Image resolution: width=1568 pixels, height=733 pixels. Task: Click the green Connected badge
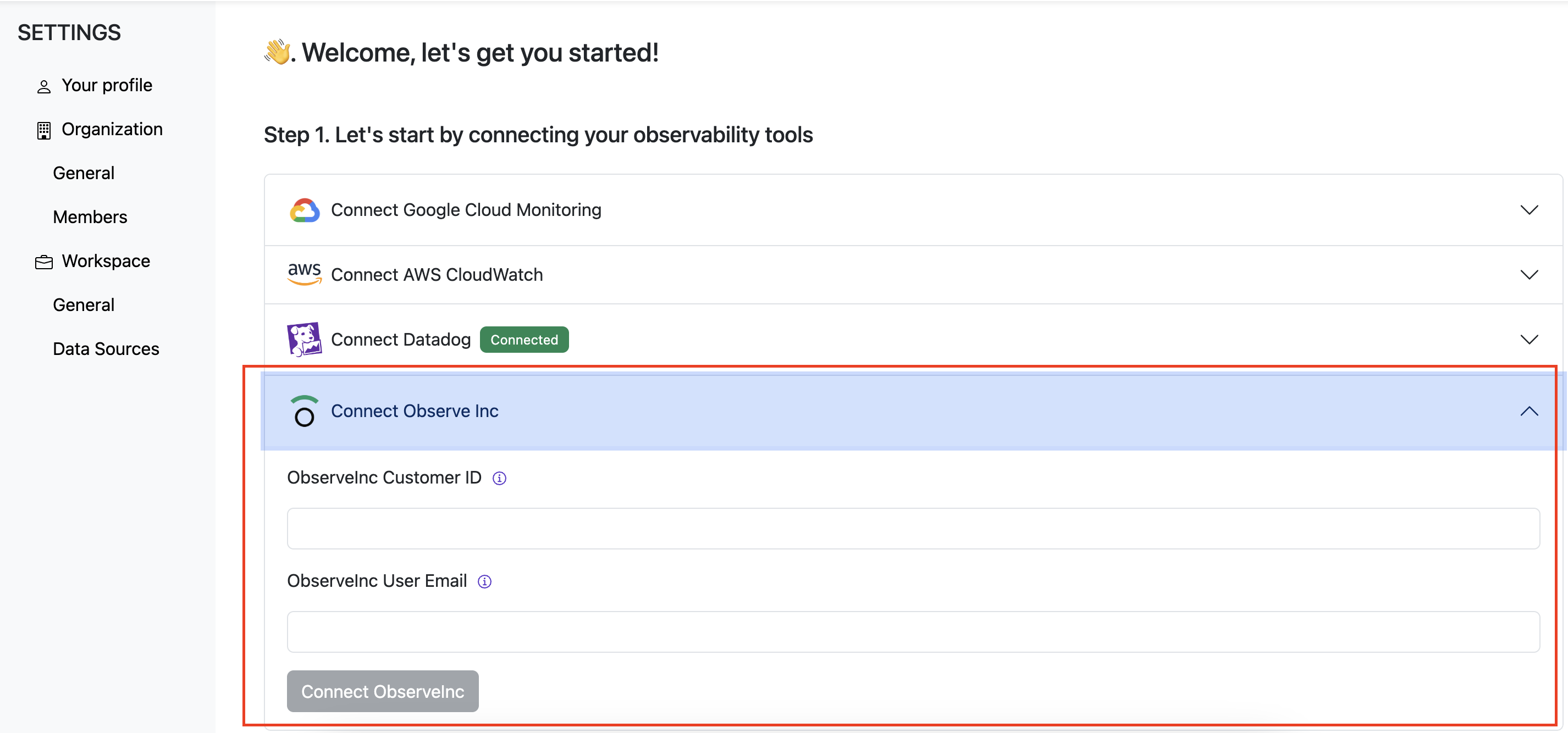click(524, 340)
